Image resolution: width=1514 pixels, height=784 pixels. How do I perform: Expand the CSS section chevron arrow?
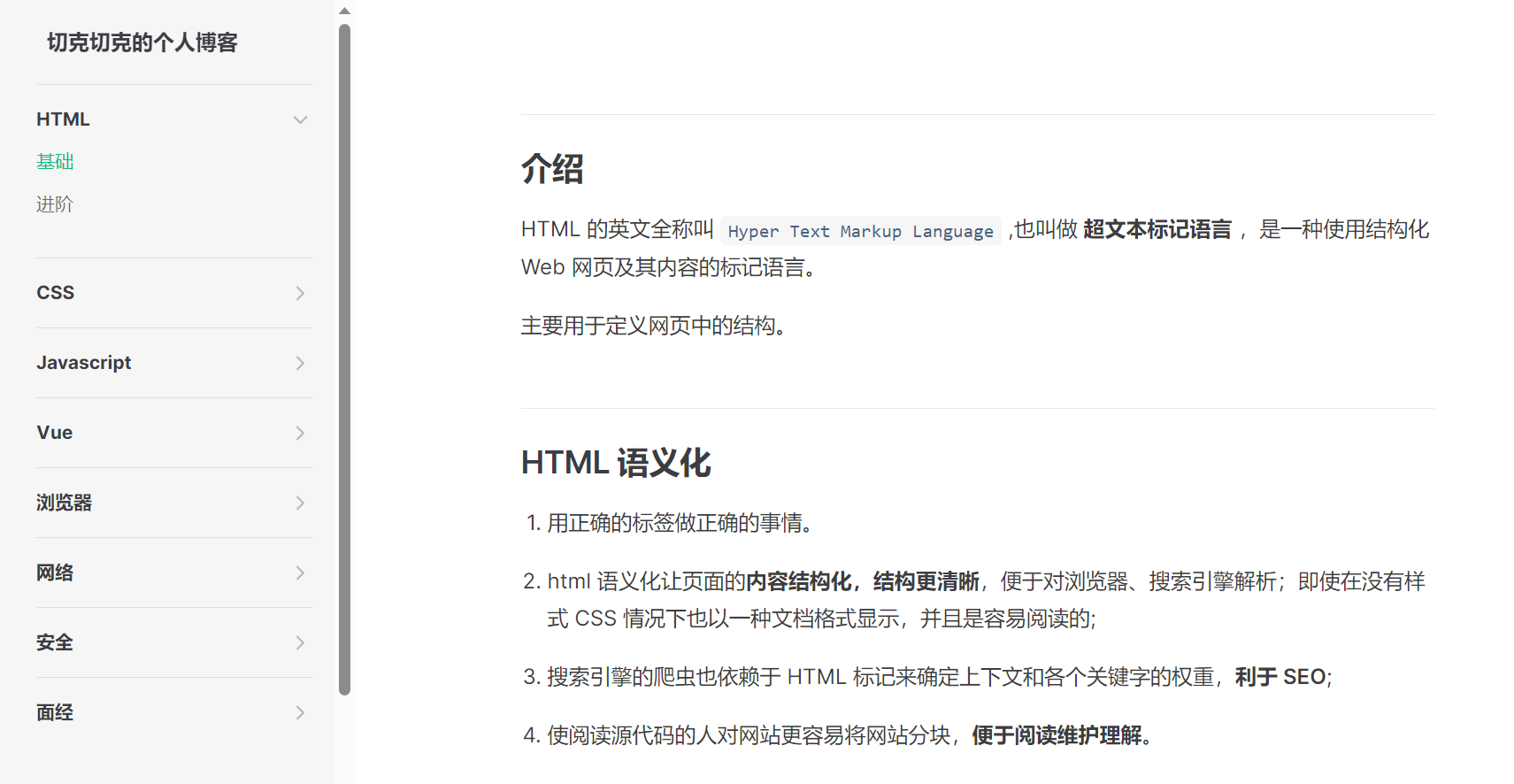pyautogui.click(x=300, y=293)
